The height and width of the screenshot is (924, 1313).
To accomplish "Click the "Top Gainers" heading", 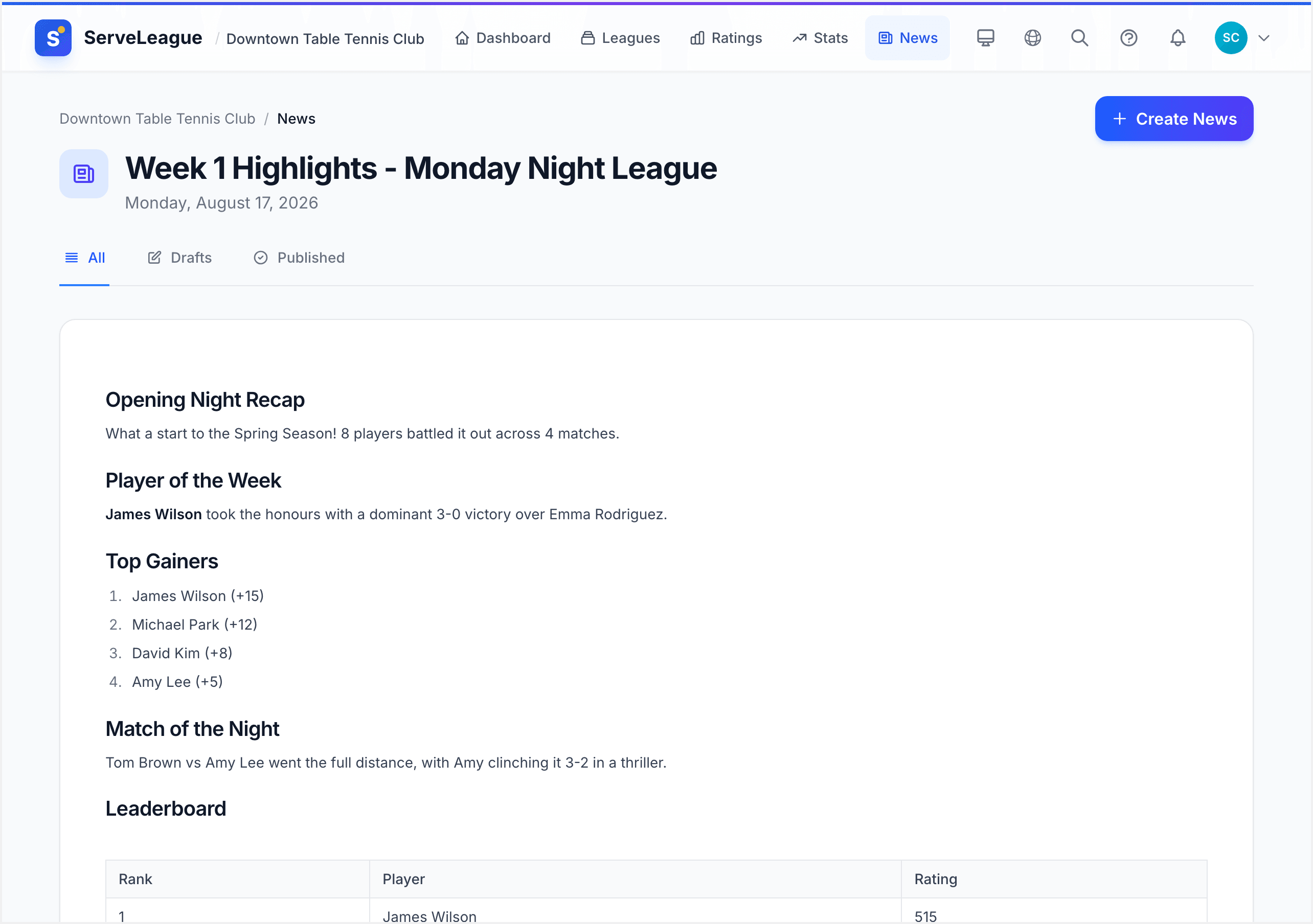I will point(162,561).
